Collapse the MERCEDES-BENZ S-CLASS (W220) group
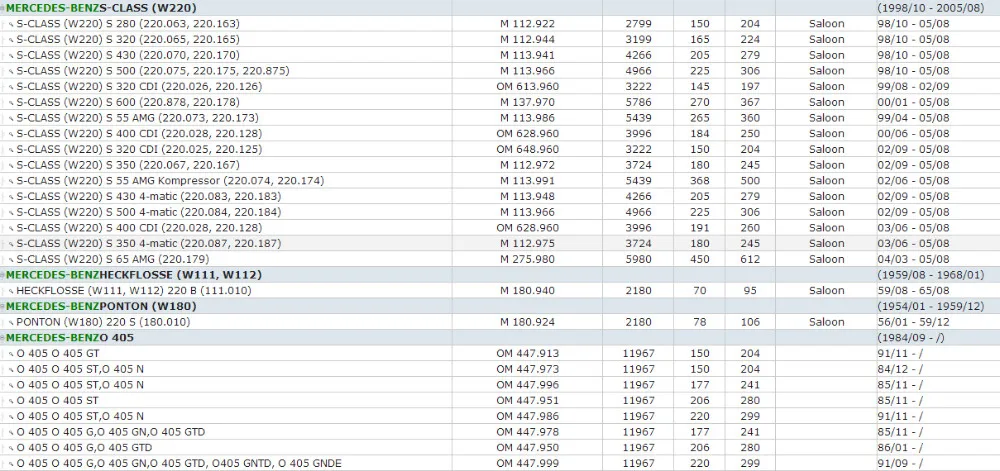This screenshot has width=1000, height=471. pos(3,8)
